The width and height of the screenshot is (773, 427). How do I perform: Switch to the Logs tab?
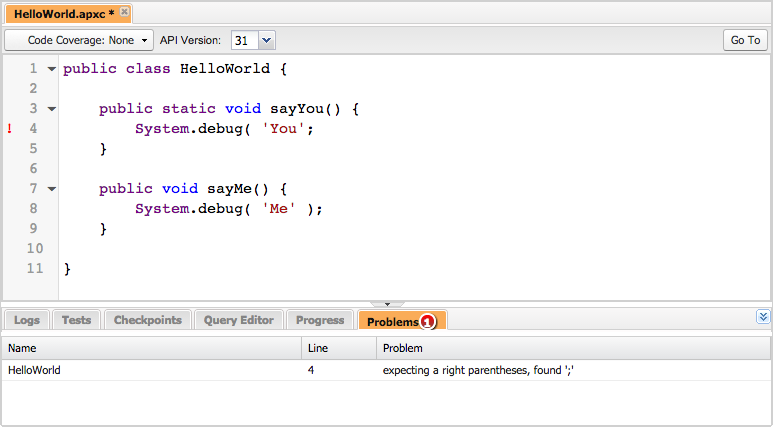27,320
